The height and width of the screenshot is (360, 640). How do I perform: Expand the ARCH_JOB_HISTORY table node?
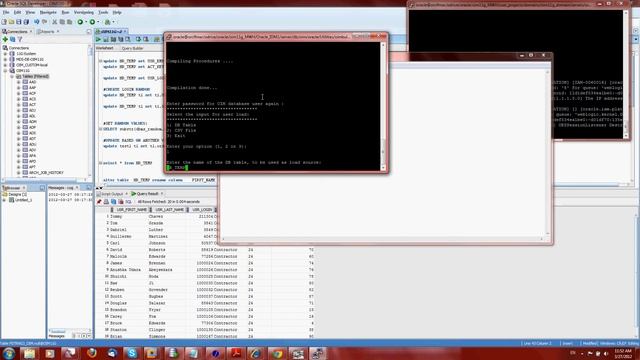pos(18,173)
